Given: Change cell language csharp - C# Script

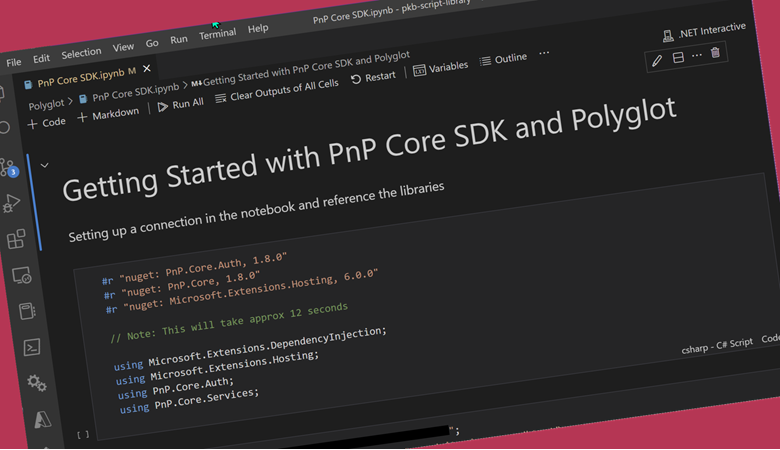Looking at the screenshot, I should [717, 346].
